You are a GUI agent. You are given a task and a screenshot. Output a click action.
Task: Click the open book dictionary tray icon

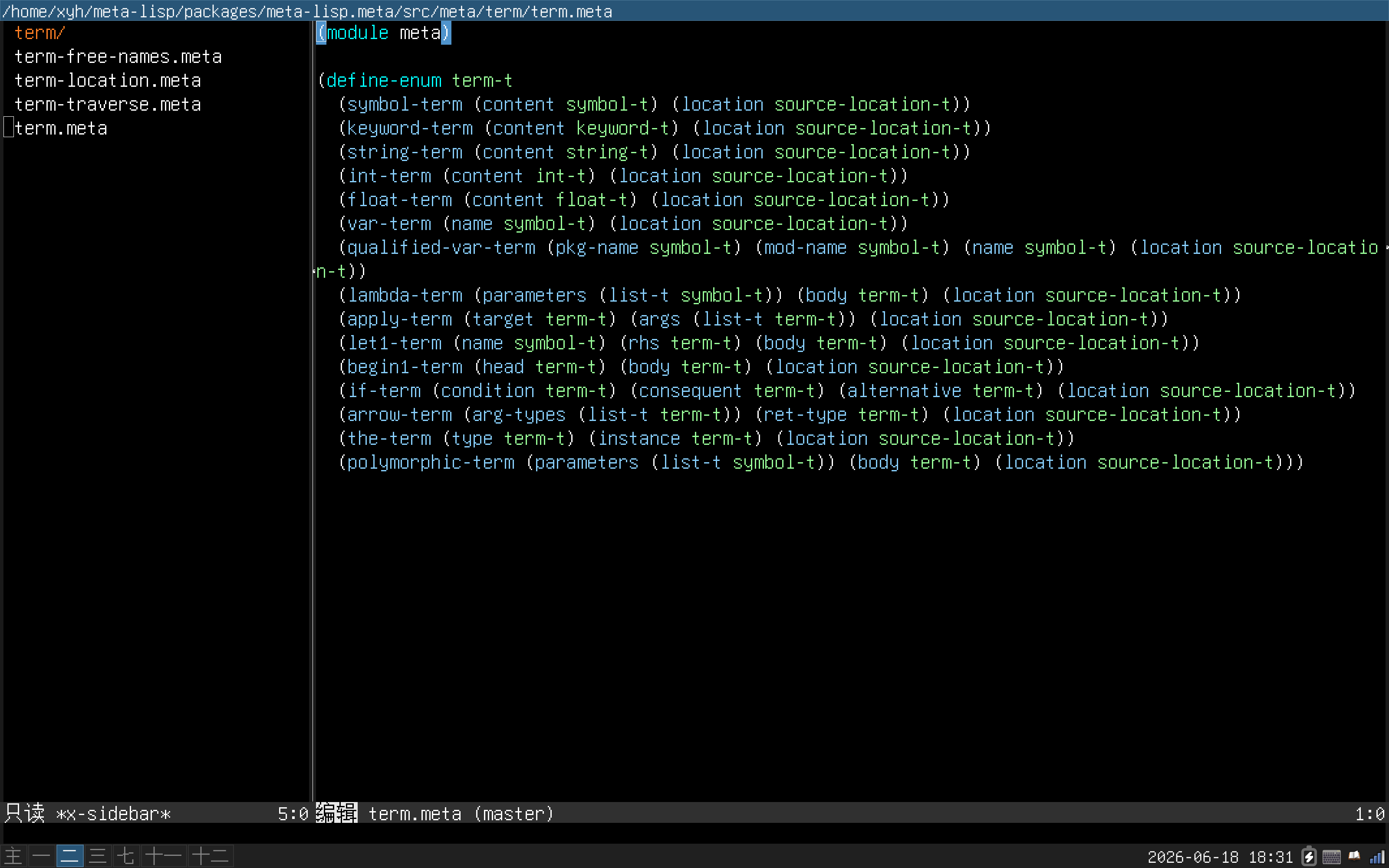click(x=1355, y=856)
